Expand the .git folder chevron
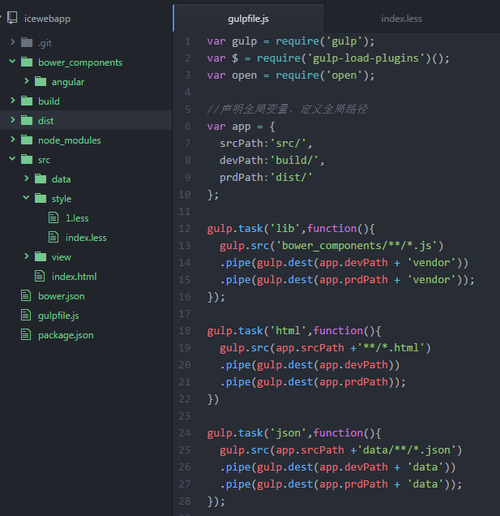The height and width of the screenshot is (516, 500). click(13, 42)
